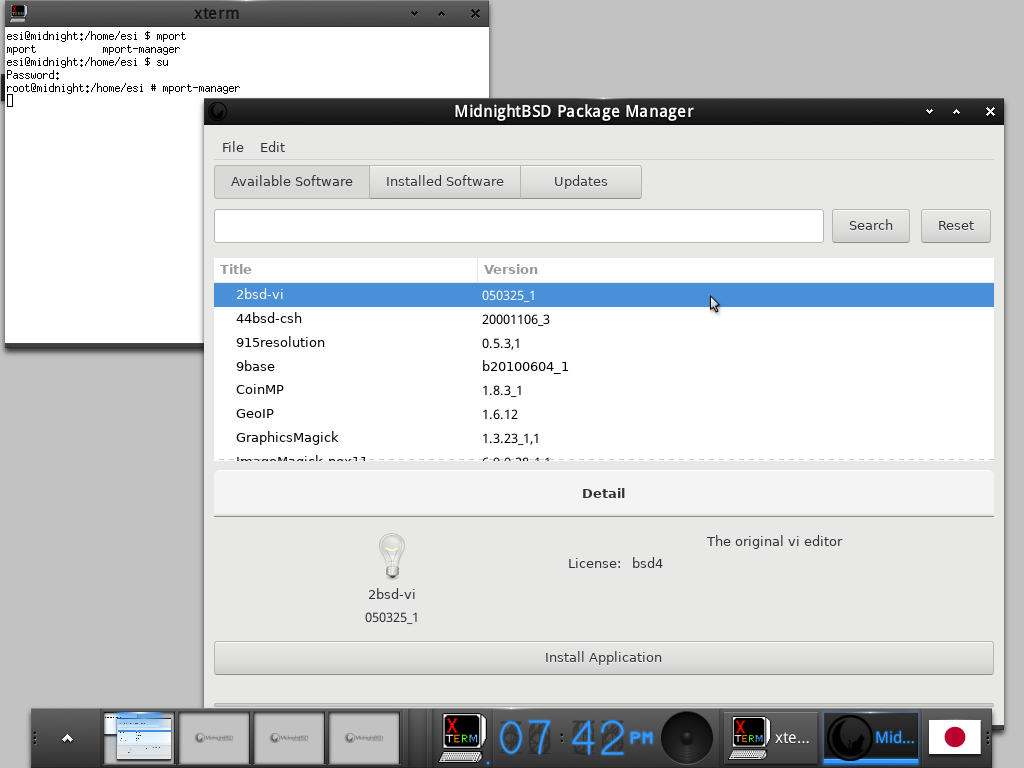
Task: Switch workspace using the second pager thumbnail
Action: pyautogui.click(x=213, y=737)
